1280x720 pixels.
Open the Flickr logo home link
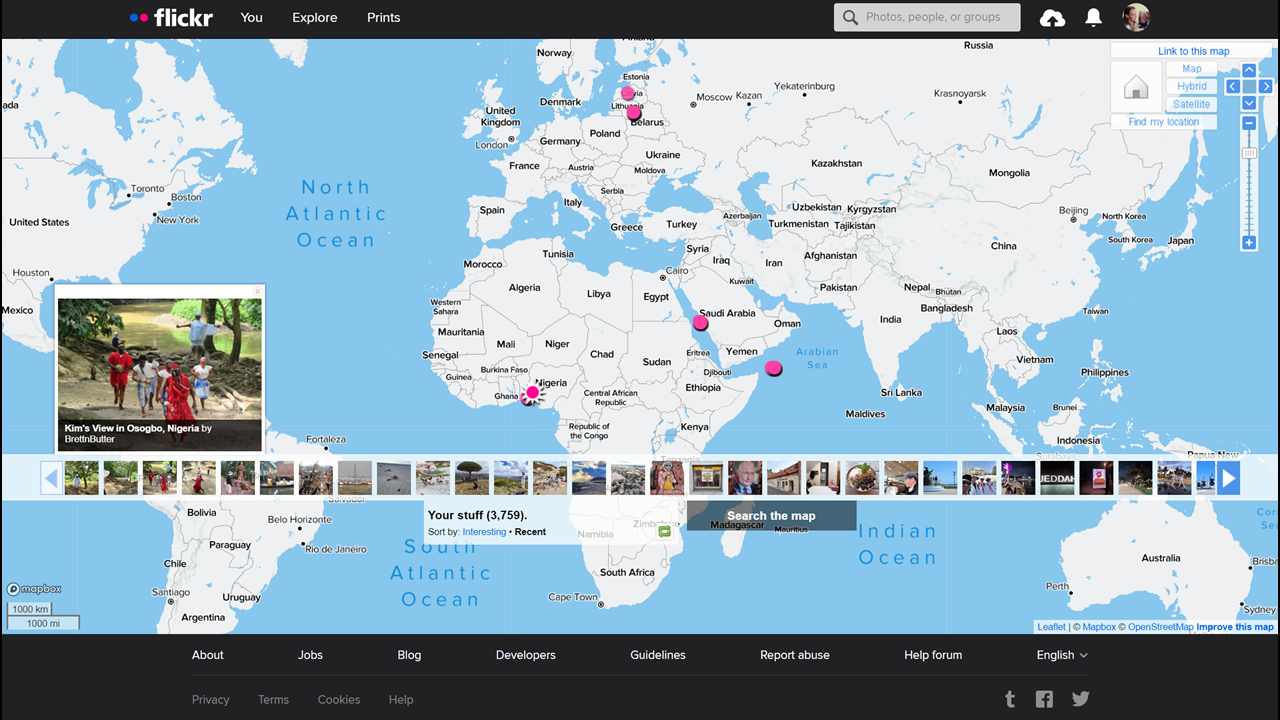pyautogui.click(x=171, y=17)
